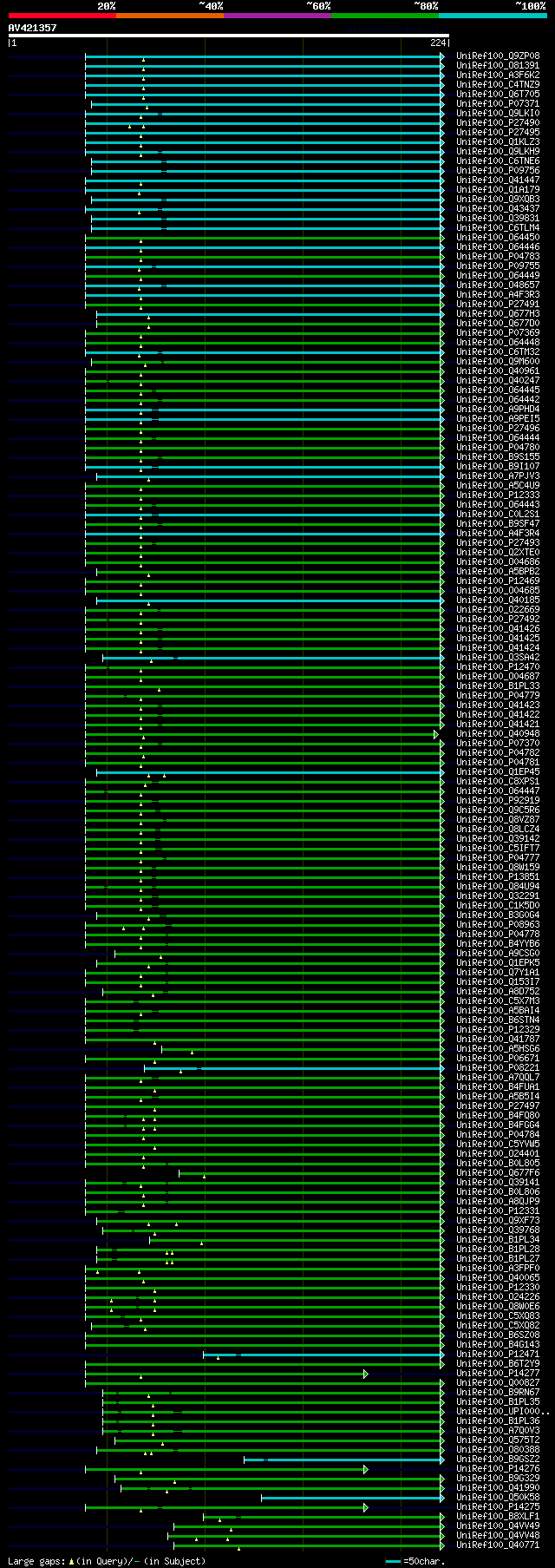Select hit label UniRef100_P08963
Screen dimensions: 555x1568
tap(498, 925)
